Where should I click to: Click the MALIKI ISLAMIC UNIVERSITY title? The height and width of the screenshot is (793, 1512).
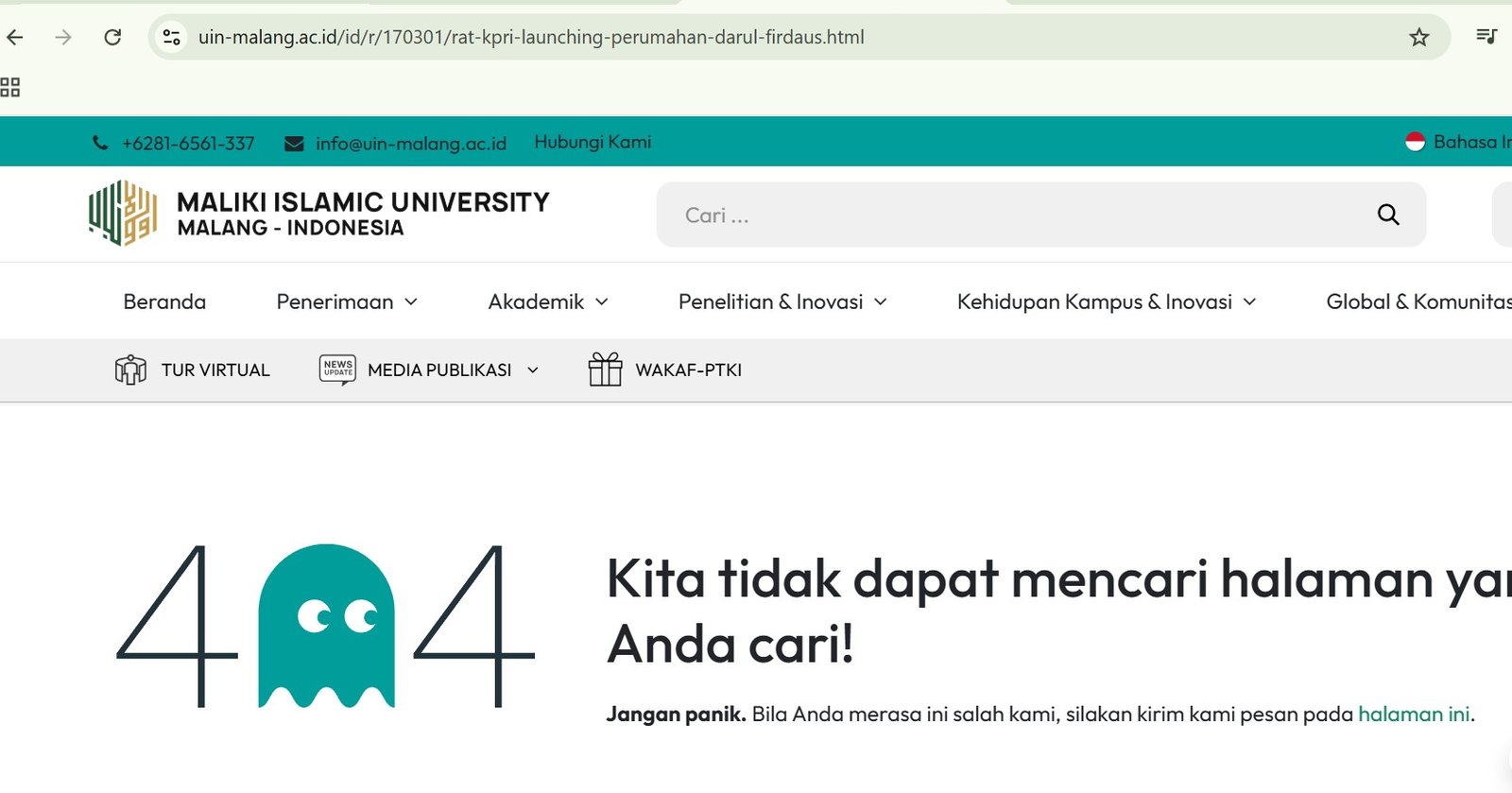coord(363,202)
